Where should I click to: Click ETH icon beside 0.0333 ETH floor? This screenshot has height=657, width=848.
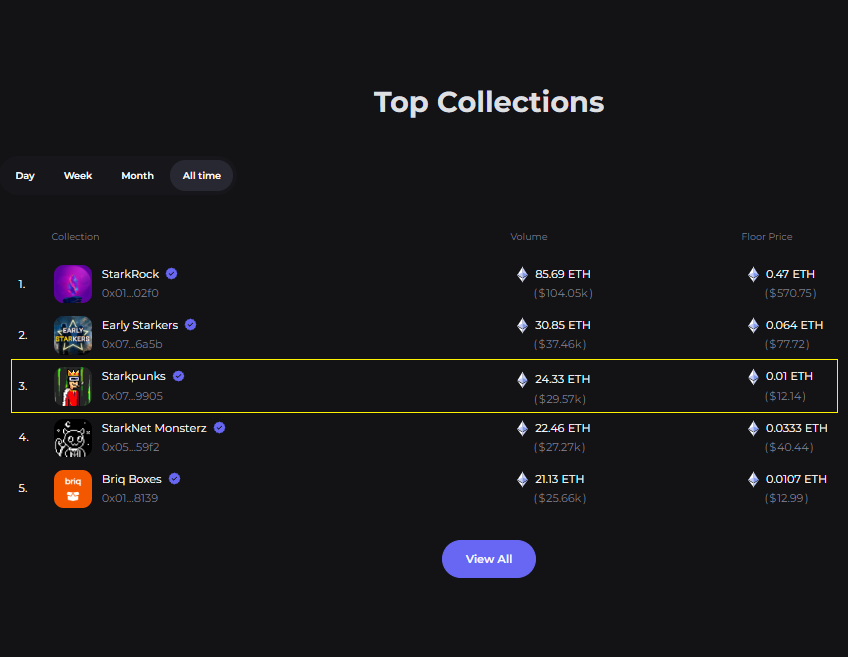[x=753, y=428]
